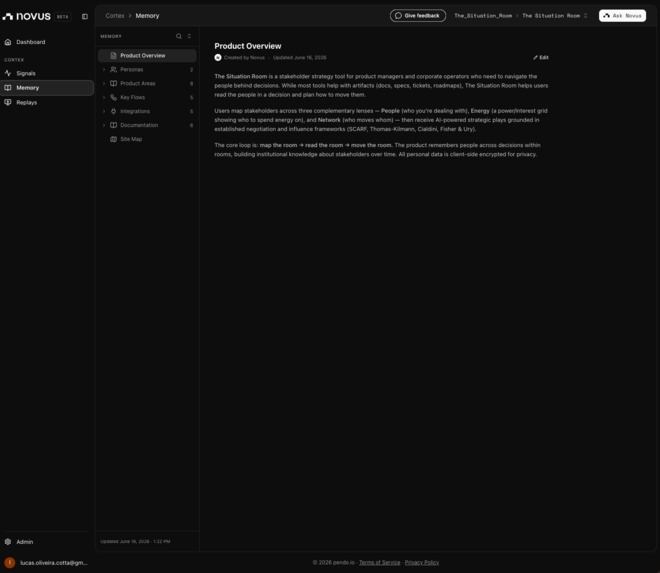Open The Situation Room project selector

[554, 16]
